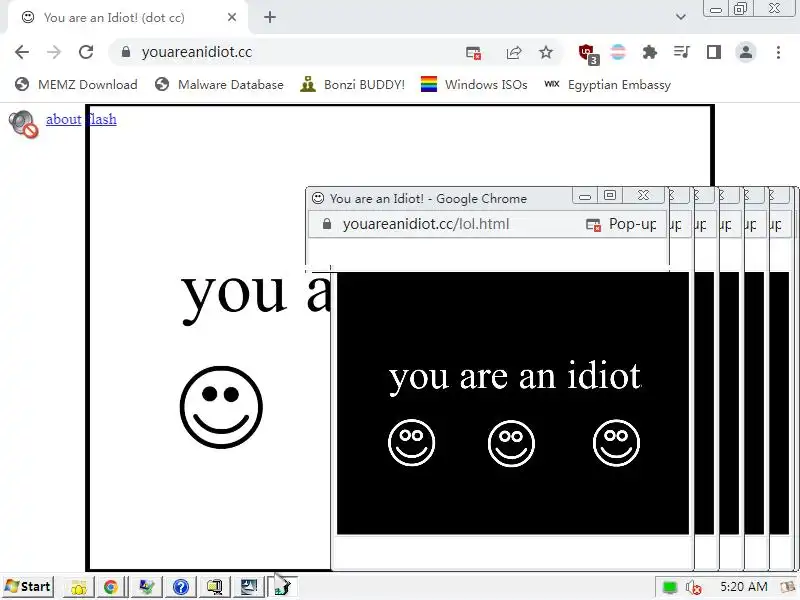Open the Chrome profile avatar
The height and width of the screenshot is (600, 800).
pyautogui.click(x=745, y=52)
